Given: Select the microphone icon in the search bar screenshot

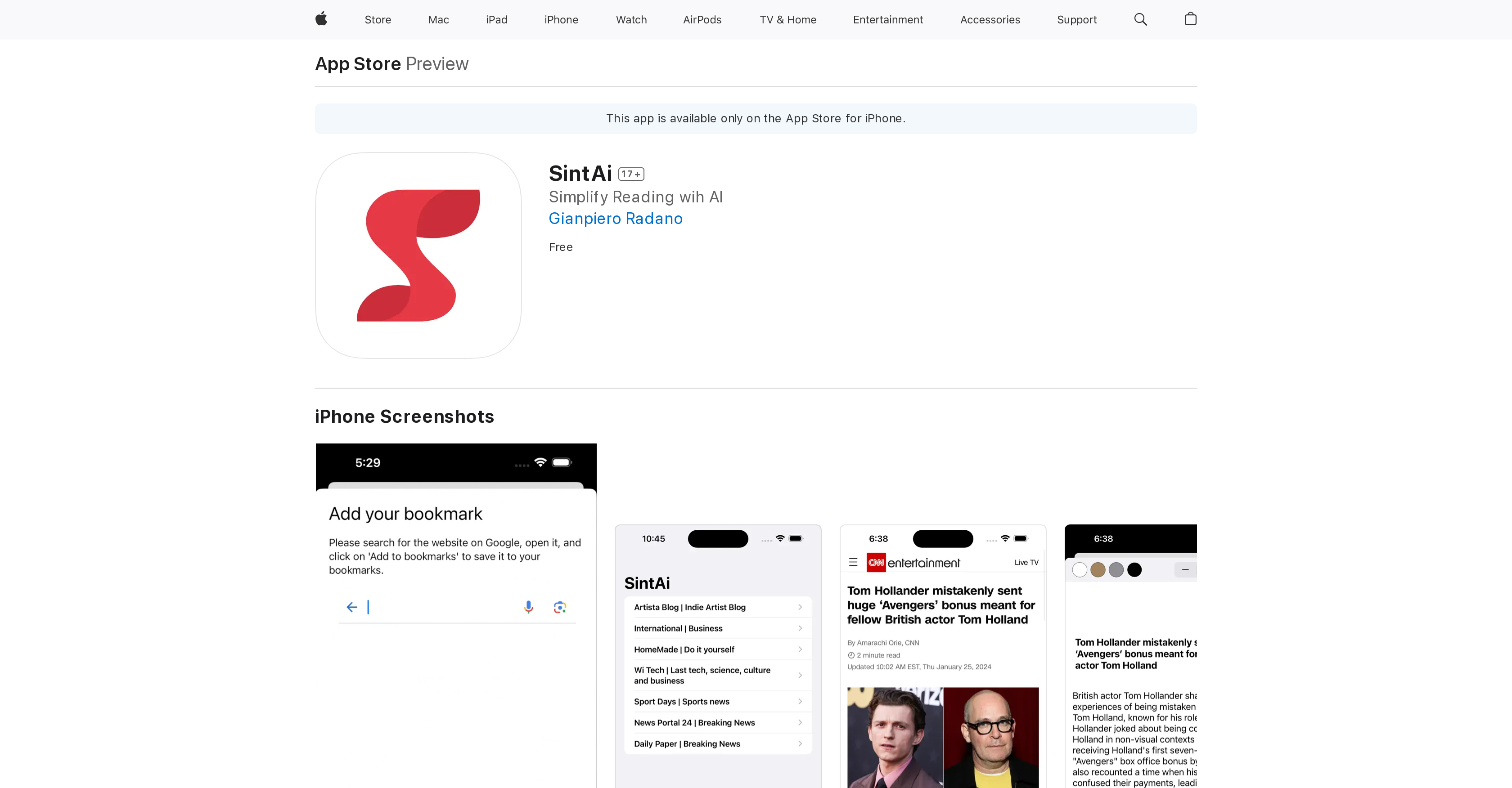Looking at the screenshot, I should (x=528, y=607).
